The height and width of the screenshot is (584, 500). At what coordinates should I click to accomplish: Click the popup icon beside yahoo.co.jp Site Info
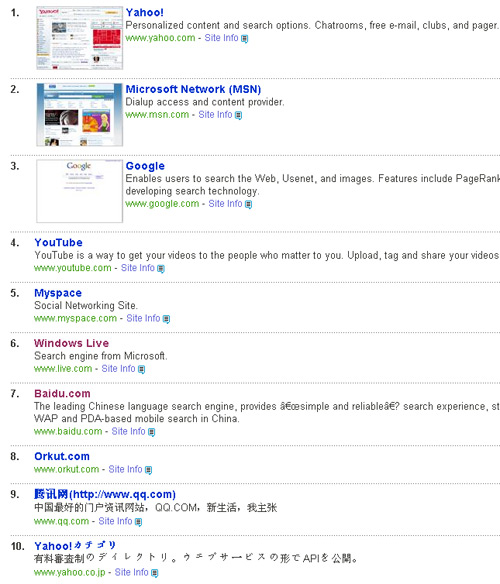[x=155, y=572]
